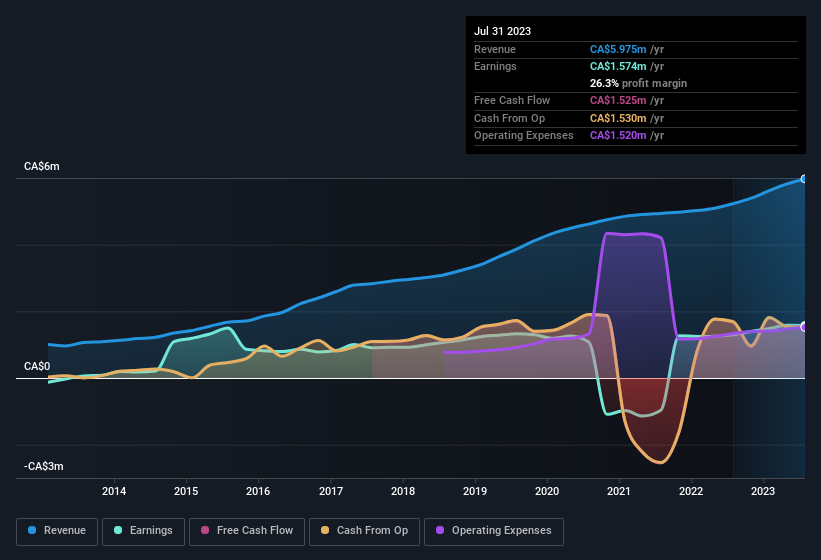
Task: Click the CA$6m y-axis label
Action: 42,167
